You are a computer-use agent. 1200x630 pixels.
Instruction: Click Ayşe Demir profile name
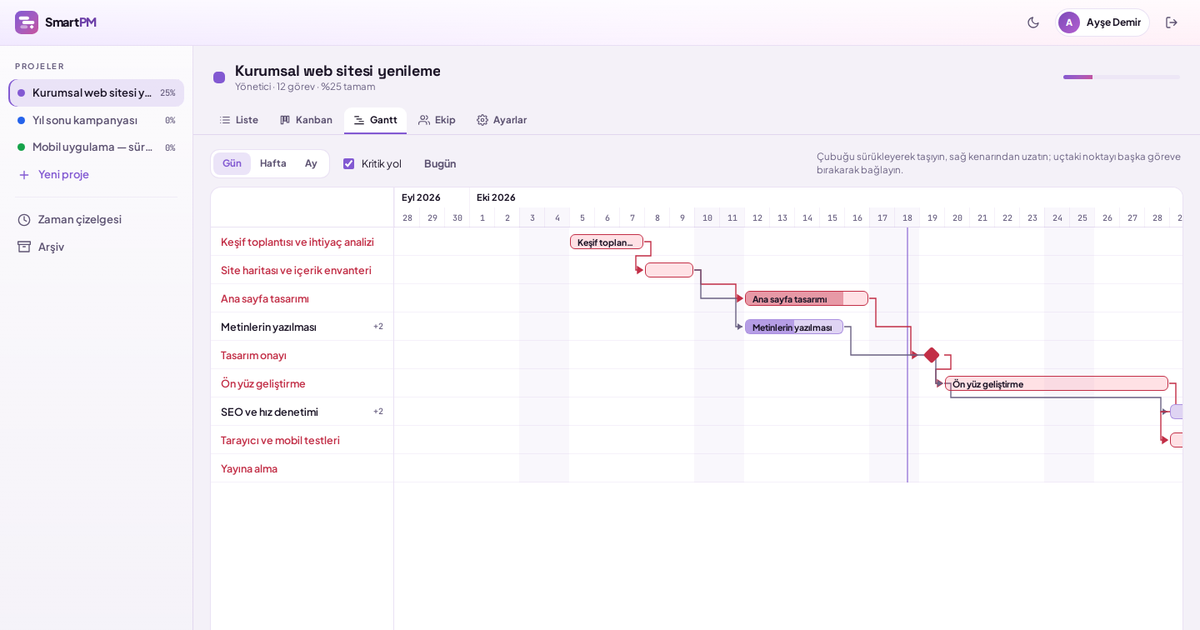point(1113,22)
